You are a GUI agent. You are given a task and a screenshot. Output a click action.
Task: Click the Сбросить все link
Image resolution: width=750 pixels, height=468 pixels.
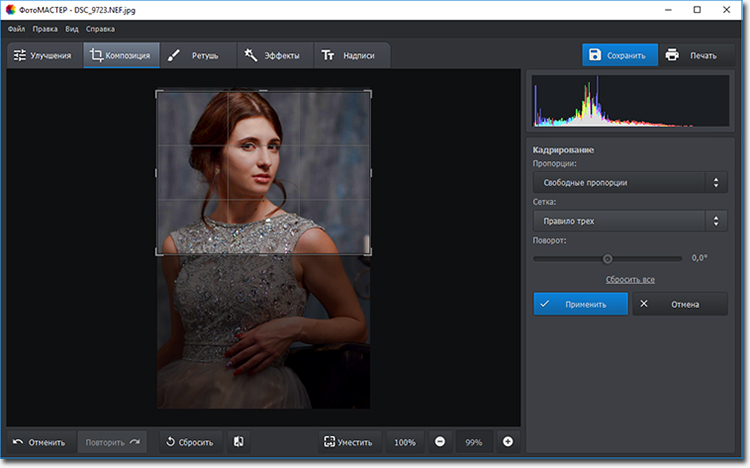coord(629,279)
